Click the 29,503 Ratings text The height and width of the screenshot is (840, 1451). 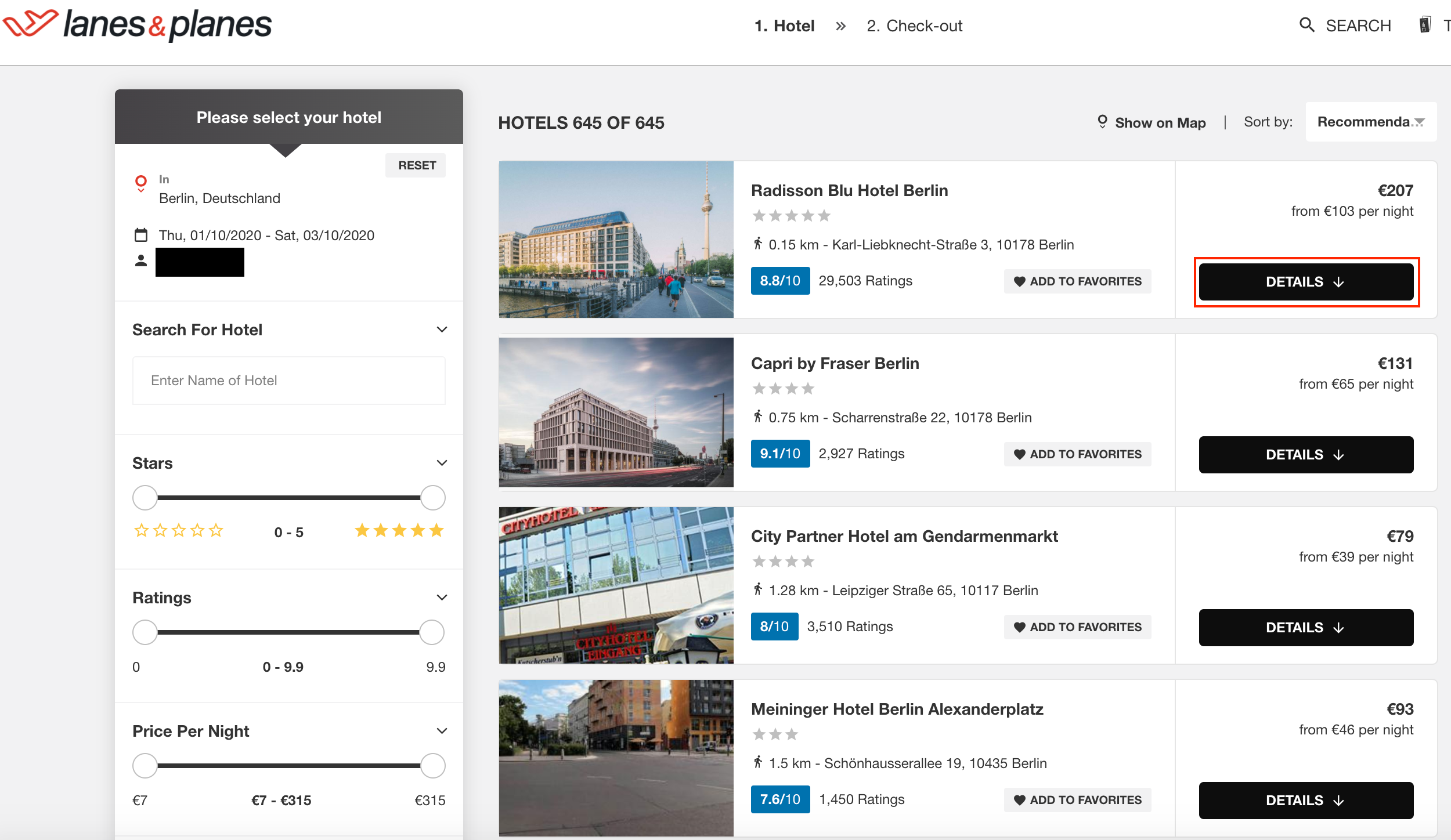(x=865, y=281)
